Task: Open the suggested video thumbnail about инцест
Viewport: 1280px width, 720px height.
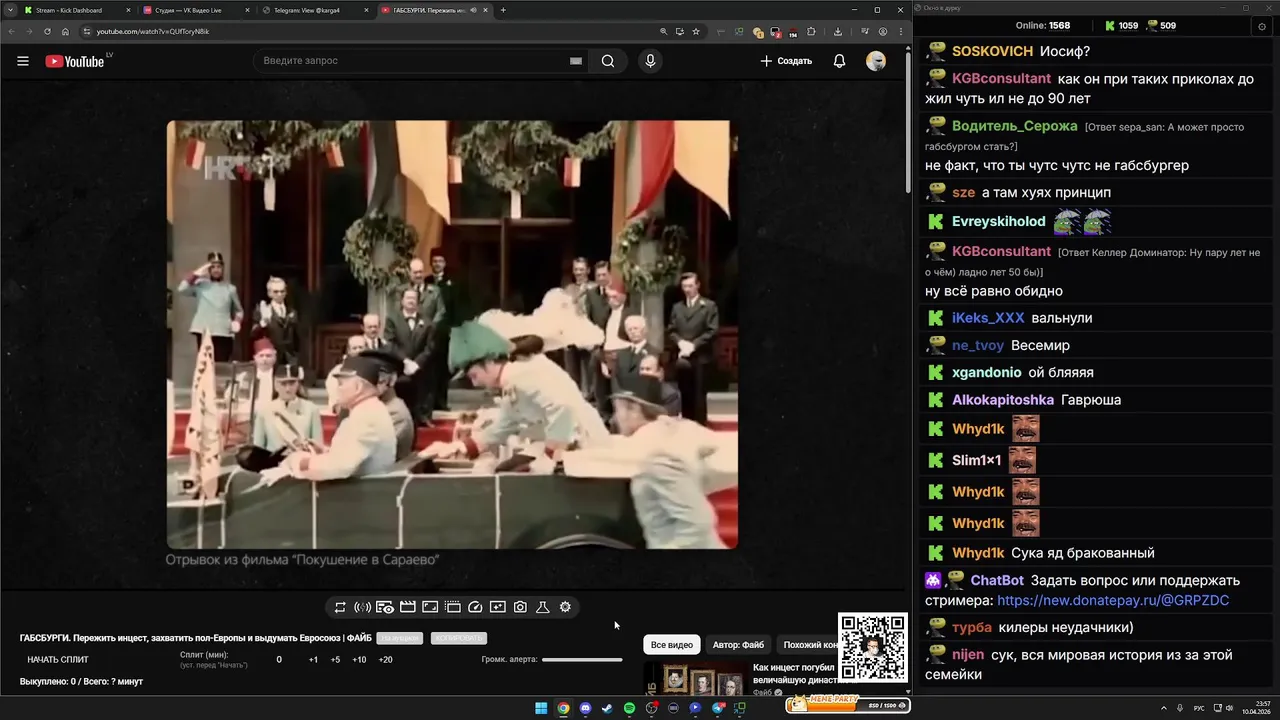Action: point(695,678)
